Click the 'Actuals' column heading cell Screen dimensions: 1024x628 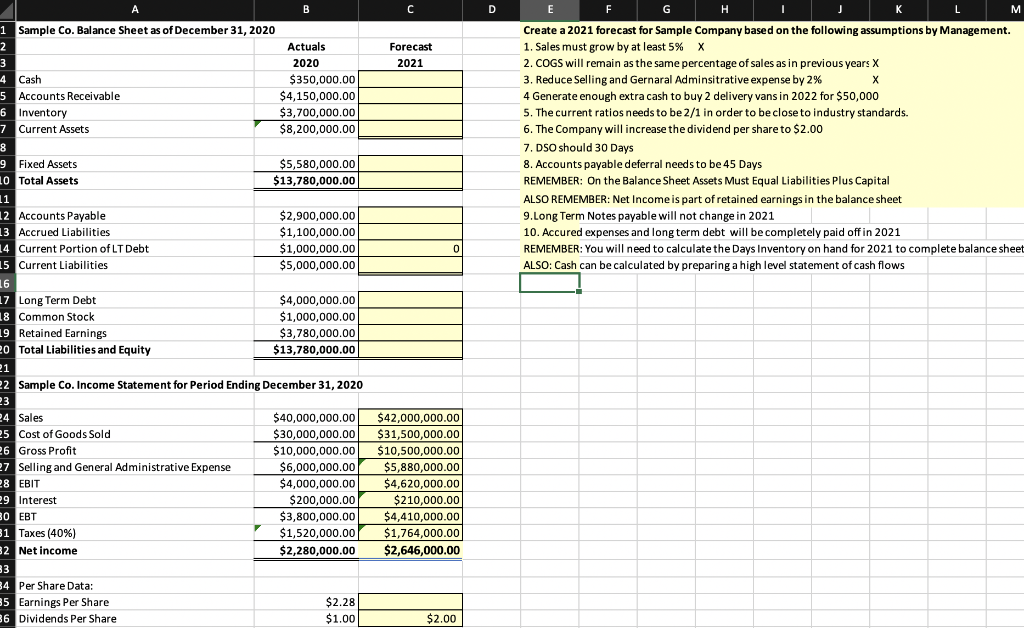click(306, 46)
